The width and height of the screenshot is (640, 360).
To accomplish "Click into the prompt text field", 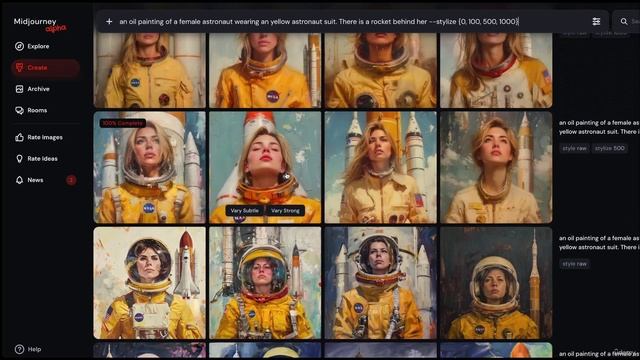I will [x=319, y=22].
